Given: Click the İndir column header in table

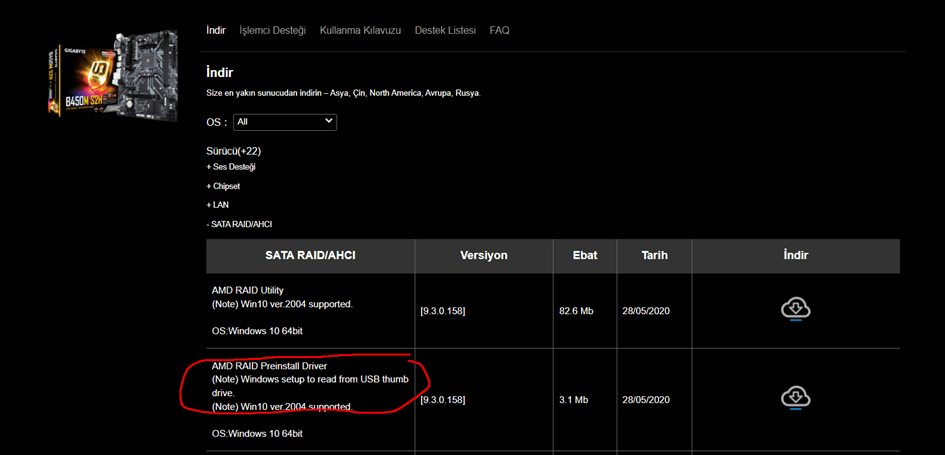Looking at the screenshot, I should pyautogui.click(x=796, y=256).
